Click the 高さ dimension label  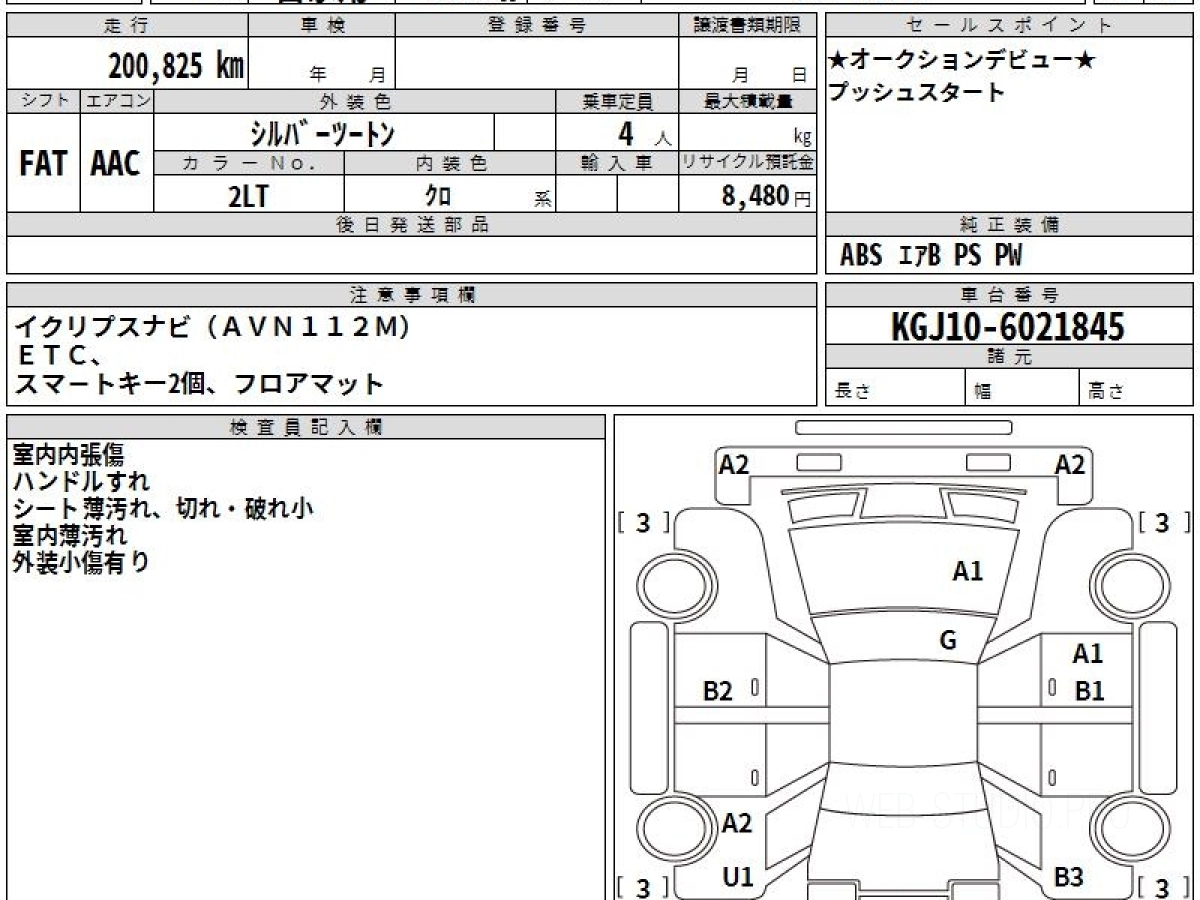point(1106,392)
